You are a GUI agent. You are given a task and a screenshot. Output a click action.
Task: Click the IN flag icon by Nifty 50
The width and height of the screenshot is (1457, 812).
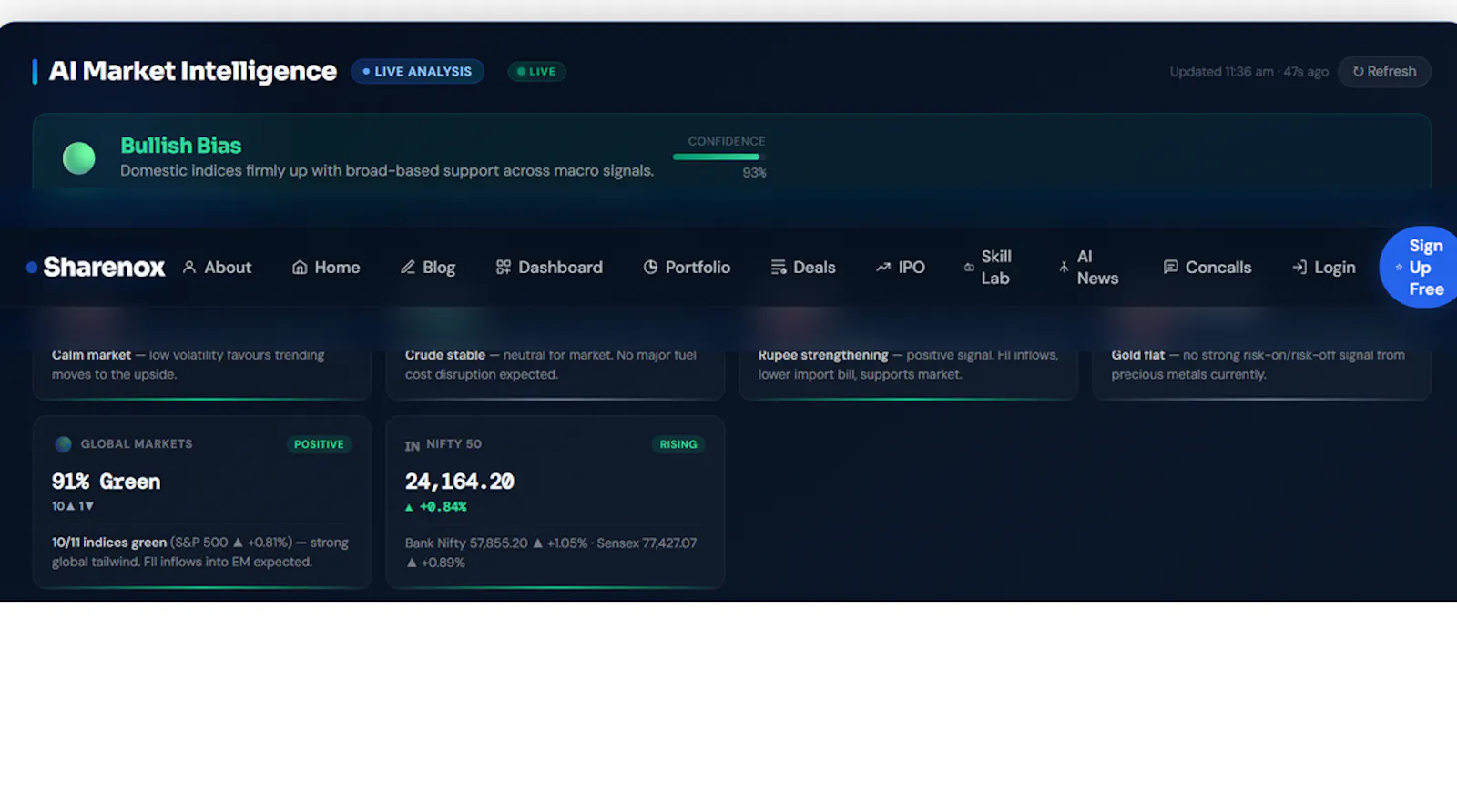(413, 445)
